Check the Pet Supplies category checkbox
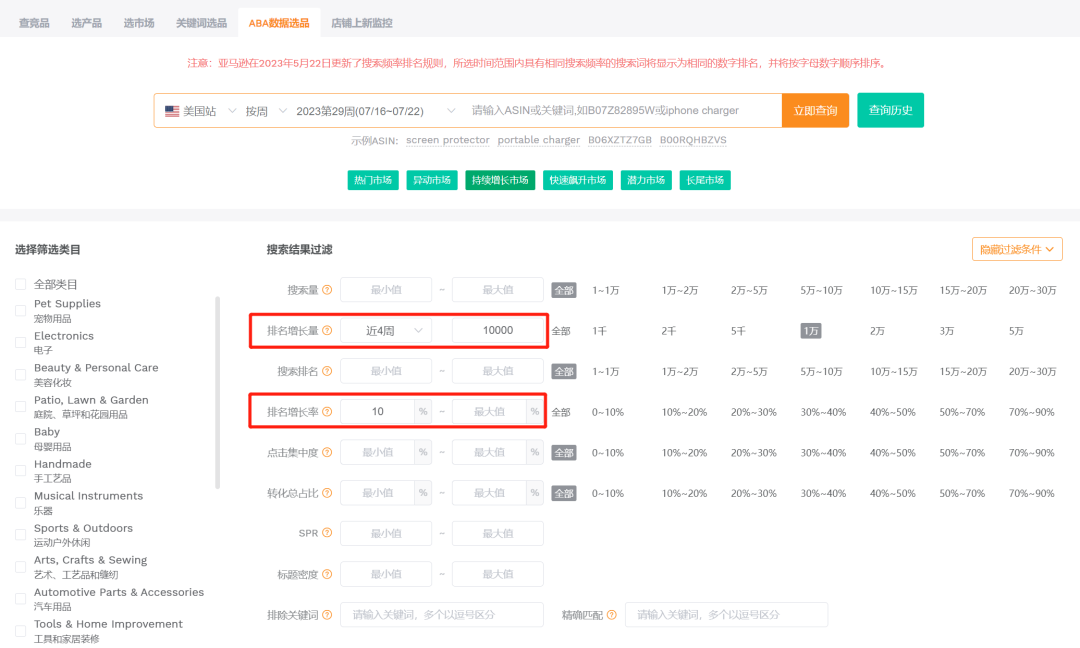This screenshot has height=648, width=1080. click(19, 309)
